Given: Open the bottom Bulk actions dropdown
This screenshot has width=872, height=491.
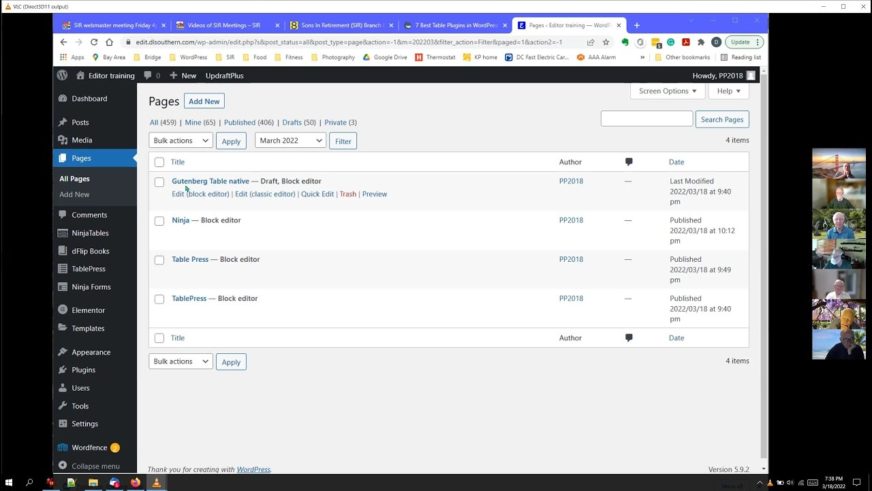Looking at the screenshot, I should click(181, 361).
